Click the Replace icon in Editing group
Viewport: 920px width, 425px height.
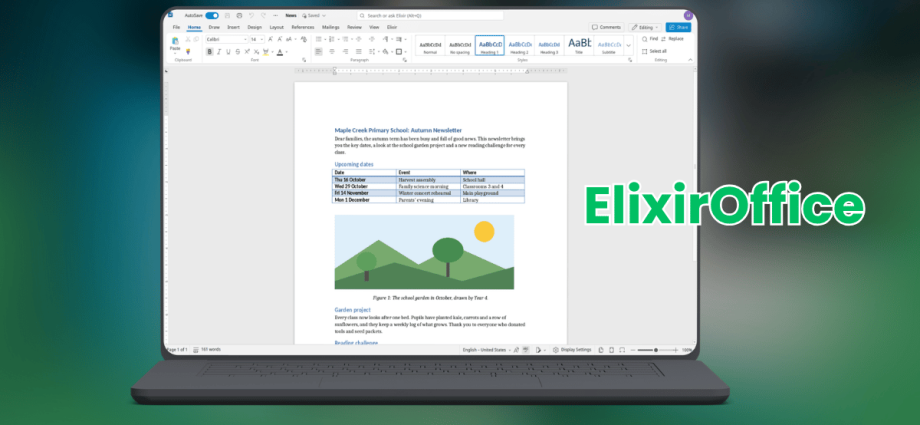[x=664, y=39]
